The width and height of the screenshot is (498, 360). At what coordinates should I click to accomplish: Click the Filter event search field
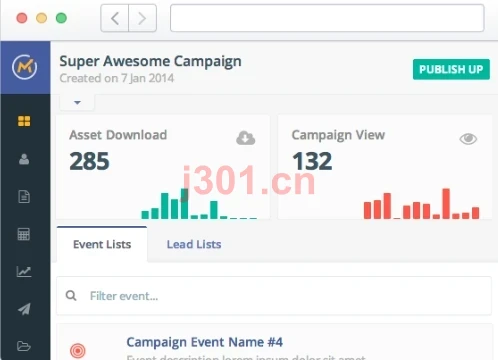coord(274,296)
